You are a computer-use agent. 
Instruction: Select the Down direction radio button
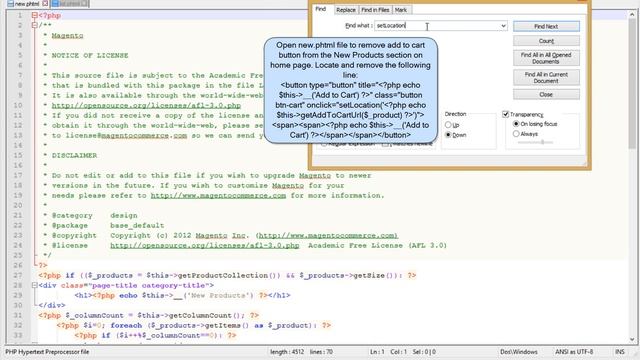coord(448,135)
